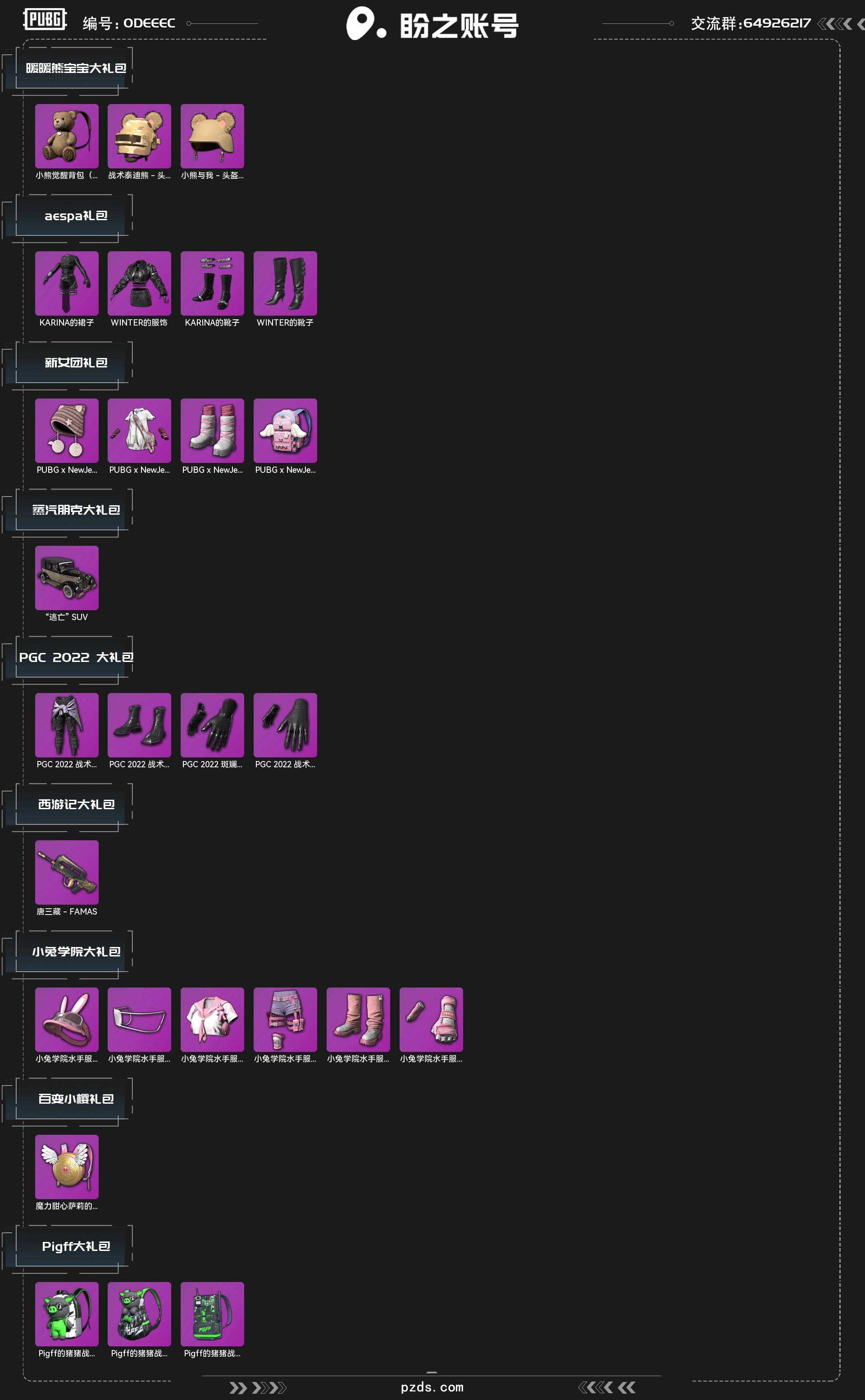
Task: Open the pzds.com link at the bottom
Action: (432, 1387)
